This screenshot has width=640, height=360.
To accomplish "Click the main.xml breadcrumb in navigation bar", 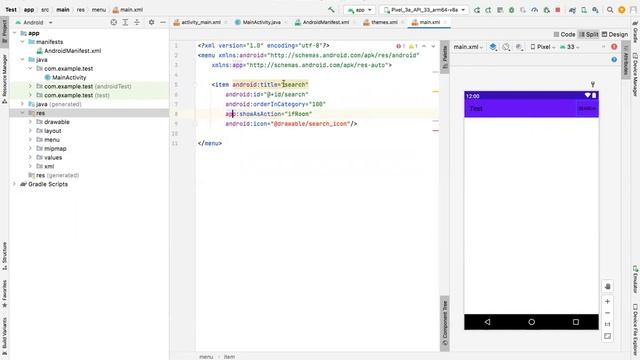I will [x=127, y=9].
